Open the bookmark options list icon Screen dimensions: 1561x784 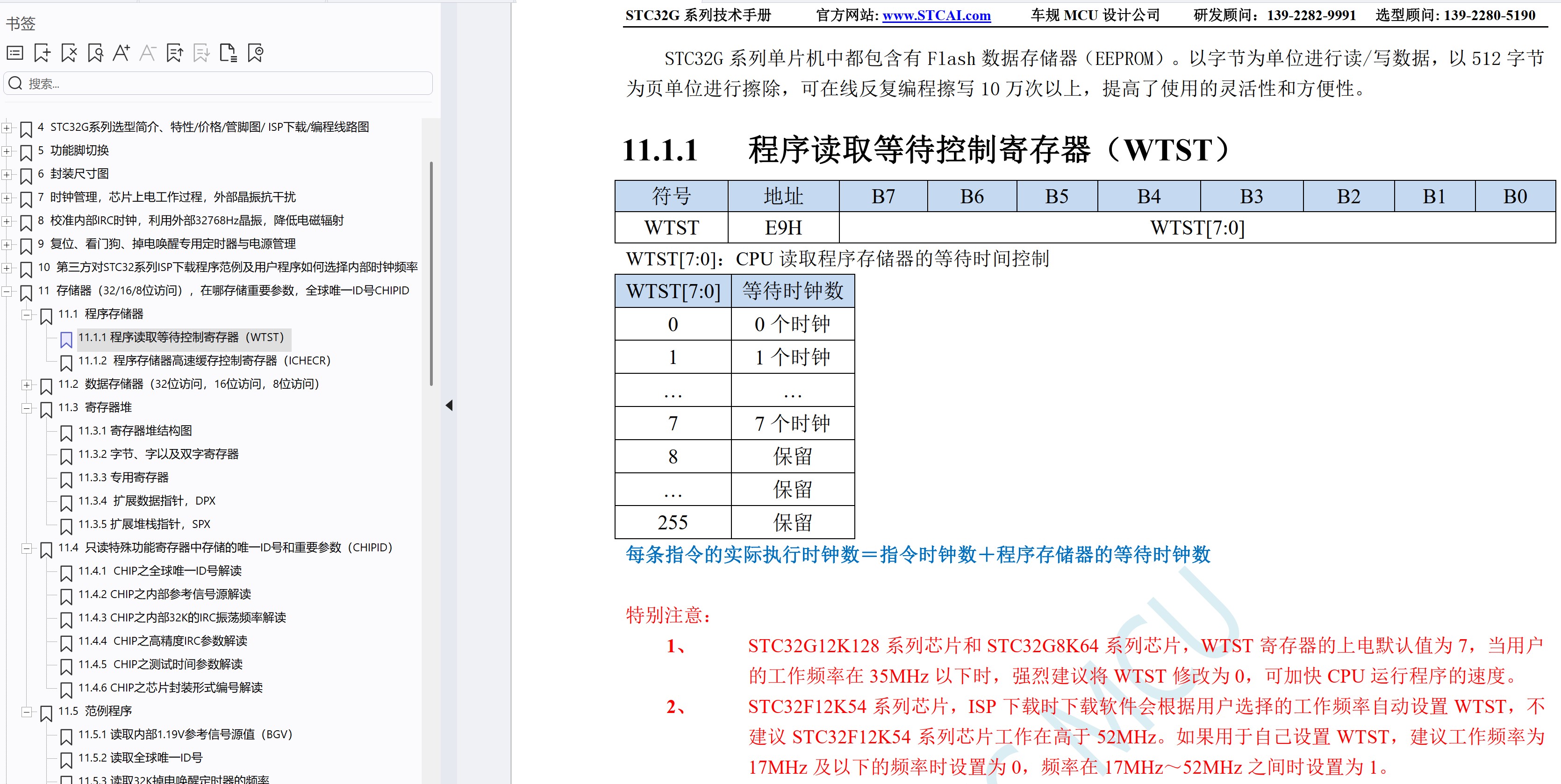tap(14, 53)
